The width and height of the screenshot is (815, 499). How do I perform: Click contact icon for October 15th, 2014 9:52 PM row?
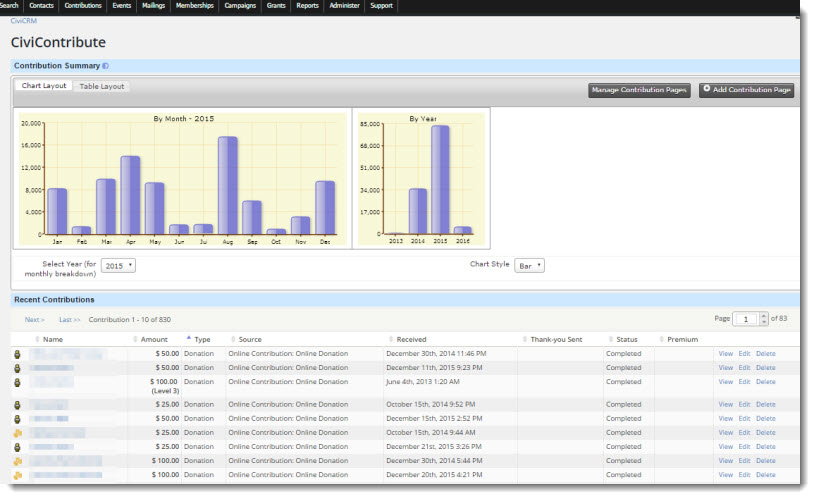click(x=17, y=405)
